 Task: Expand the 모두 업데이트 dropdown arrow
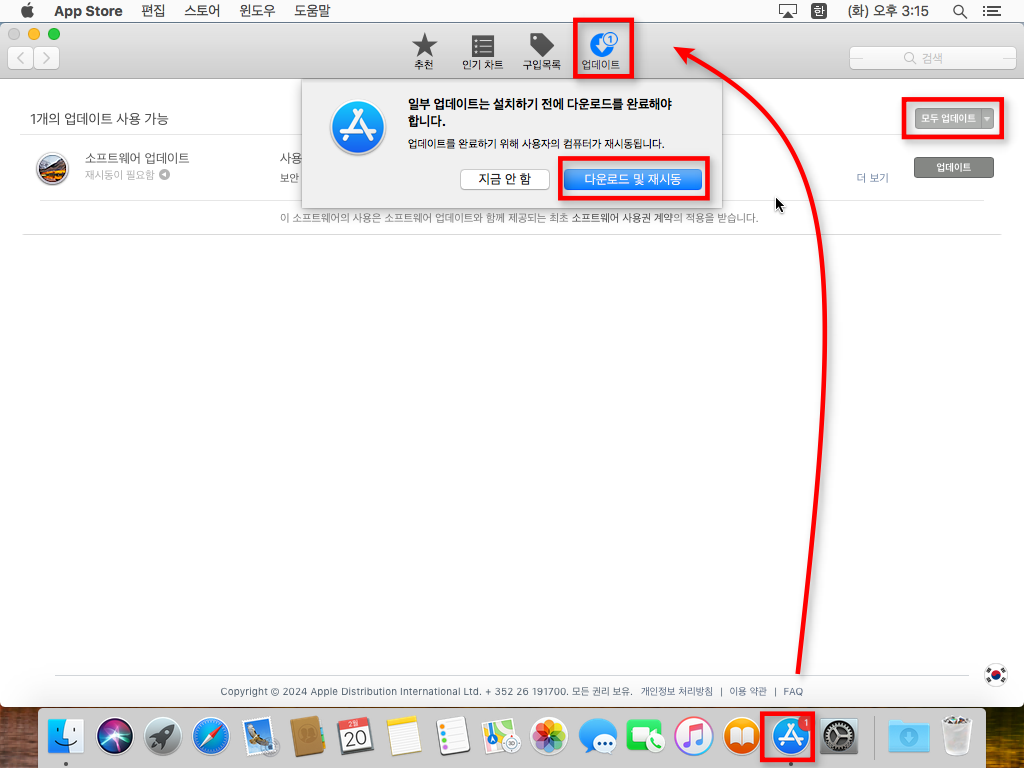[987, 118]
